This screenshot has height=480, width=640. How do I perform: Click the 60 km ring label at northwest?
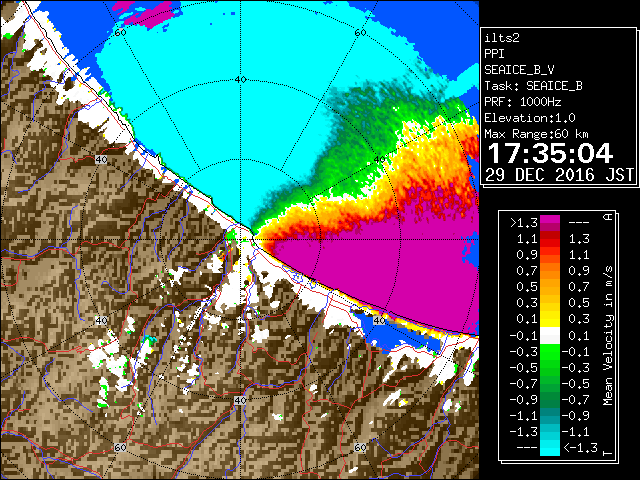tap(120, 33)
